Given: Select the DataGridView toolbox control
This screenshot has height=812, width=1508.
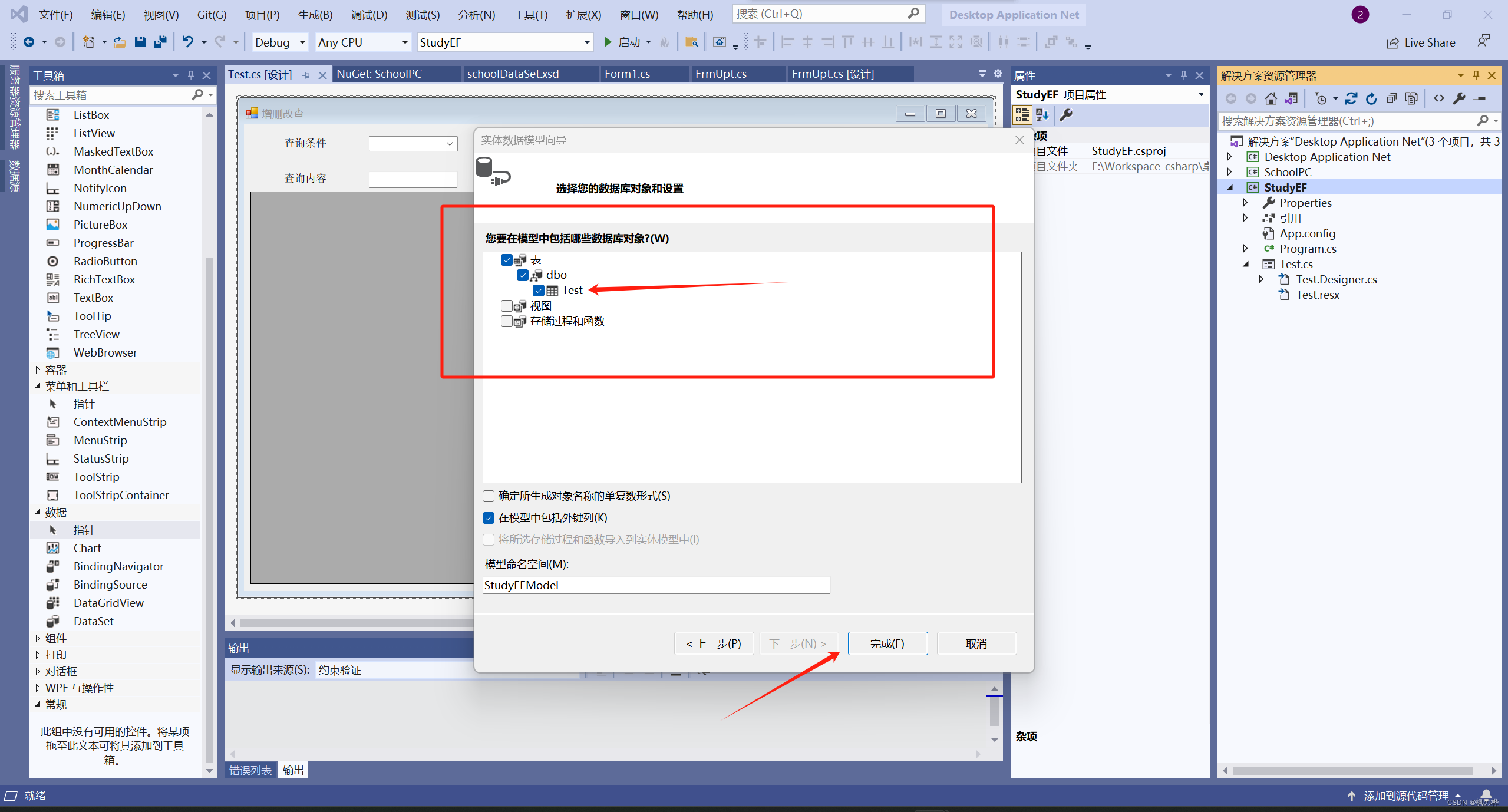Looking at the screenshot, I should (108, 603).
